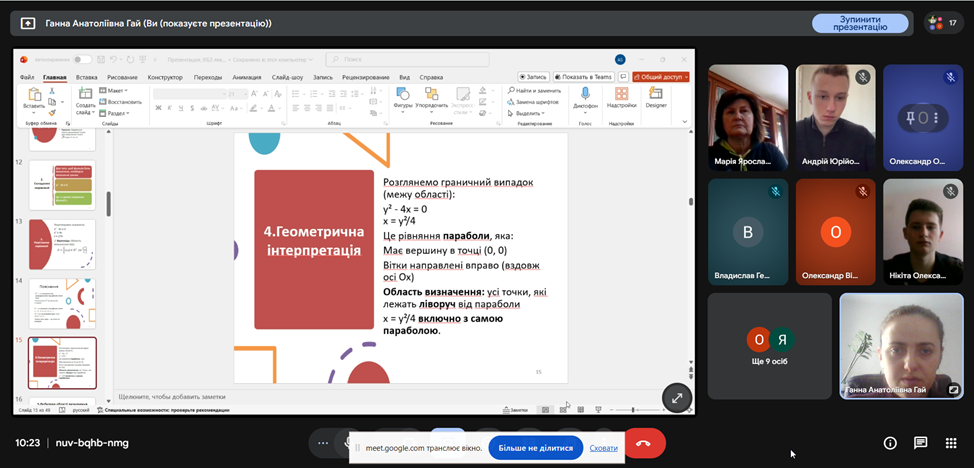
Task: Open more options three-dot menu
Action: [x=322, y=443]
